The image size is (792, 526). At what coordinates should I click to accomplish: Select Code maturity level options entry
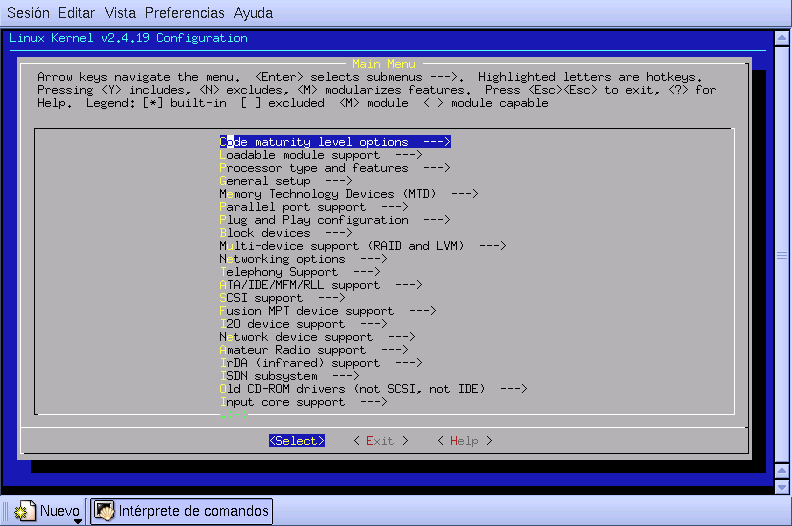[x=335, y=142]
